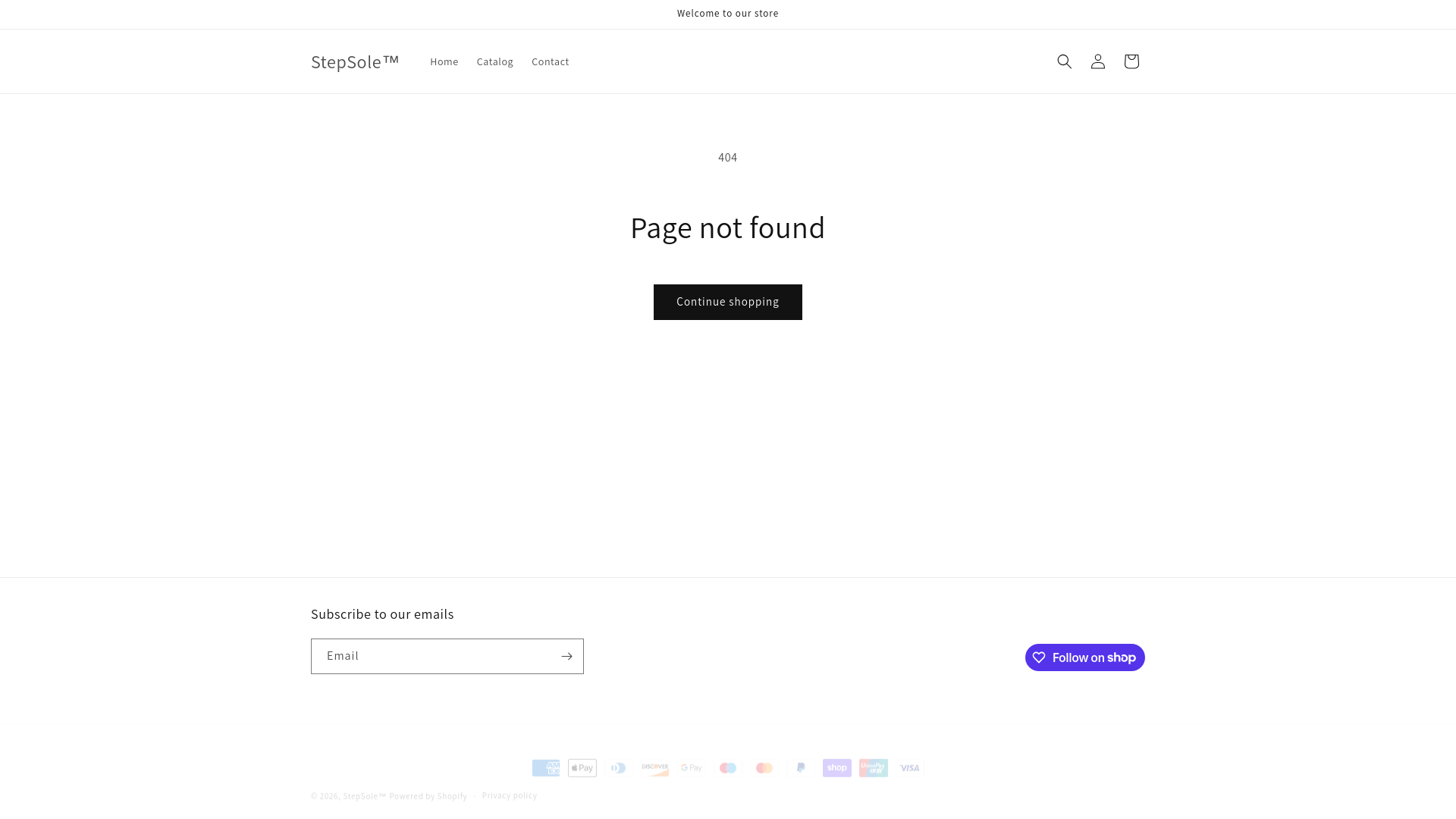Click the 'Welcome to our store' announcement

click(728, 14)
